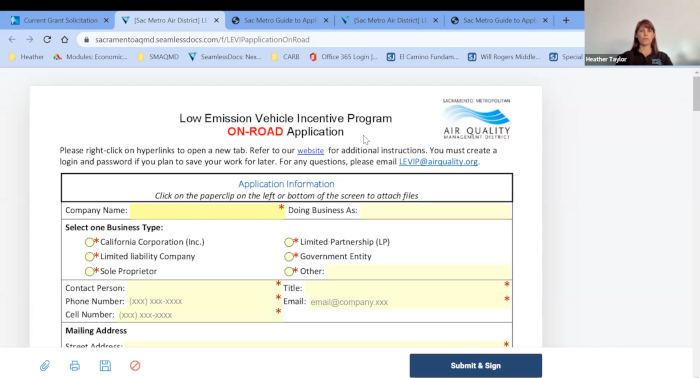Click the paperclip attach files icon
The height and width of the screenshot is (378, 700).
(x=45, y=366)
